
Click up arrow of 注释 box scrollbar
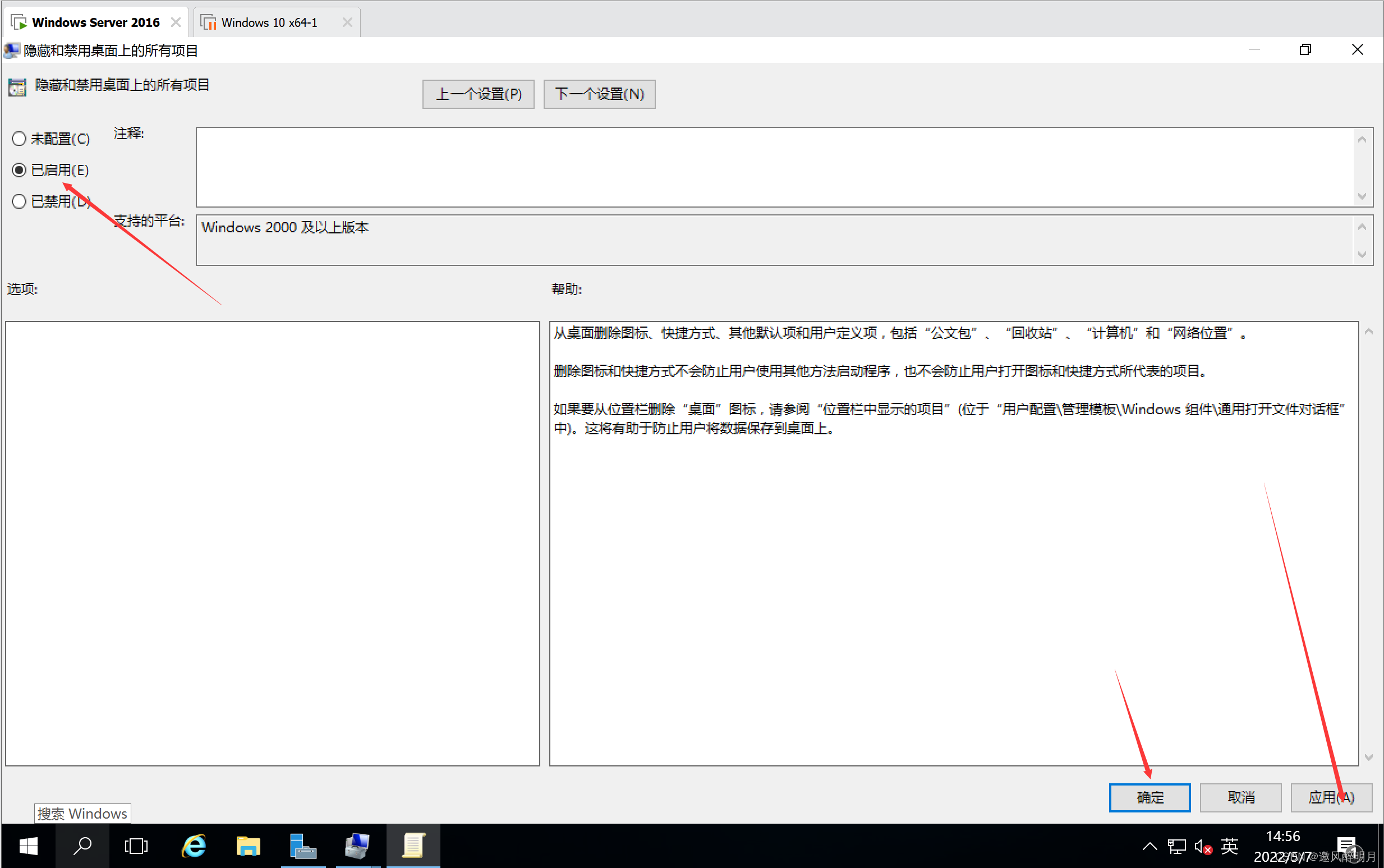[1362, 140]
